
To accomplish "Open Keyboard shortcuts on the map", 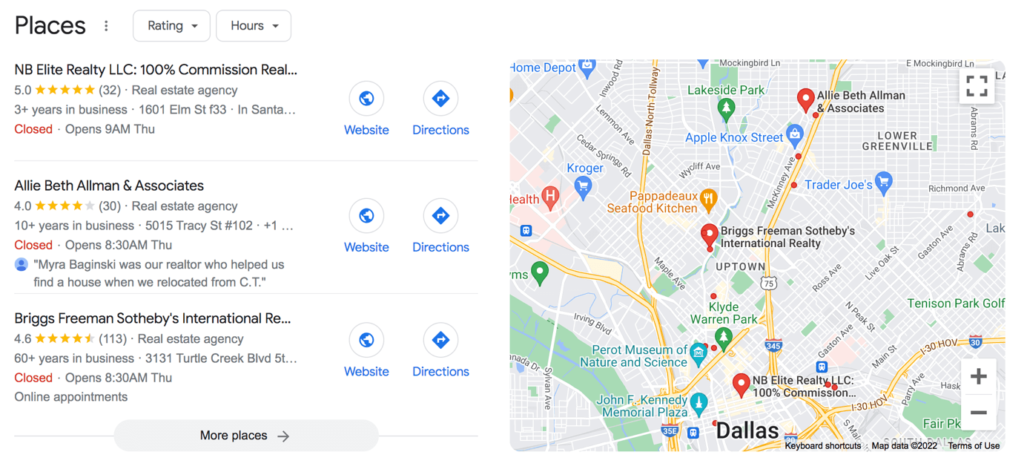I will coord(823,446).
